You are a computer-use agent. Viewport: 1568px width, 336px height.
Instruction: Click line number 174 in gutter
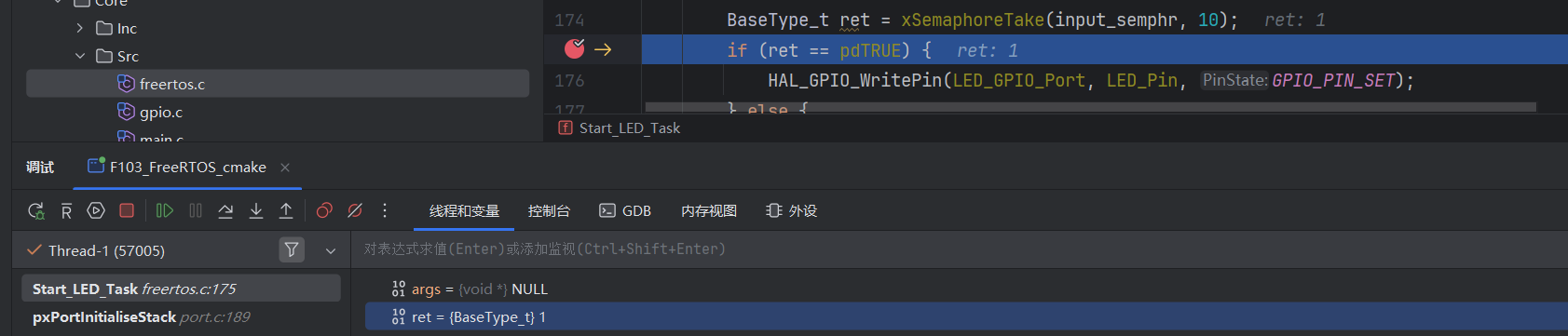tap(569, 20)
